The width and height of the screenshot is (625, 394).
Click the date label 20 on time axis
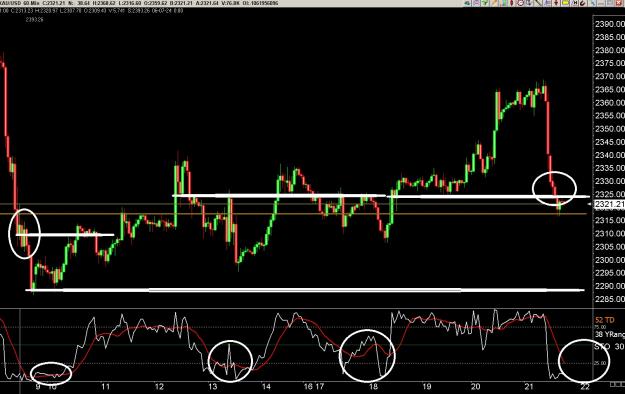476,386
